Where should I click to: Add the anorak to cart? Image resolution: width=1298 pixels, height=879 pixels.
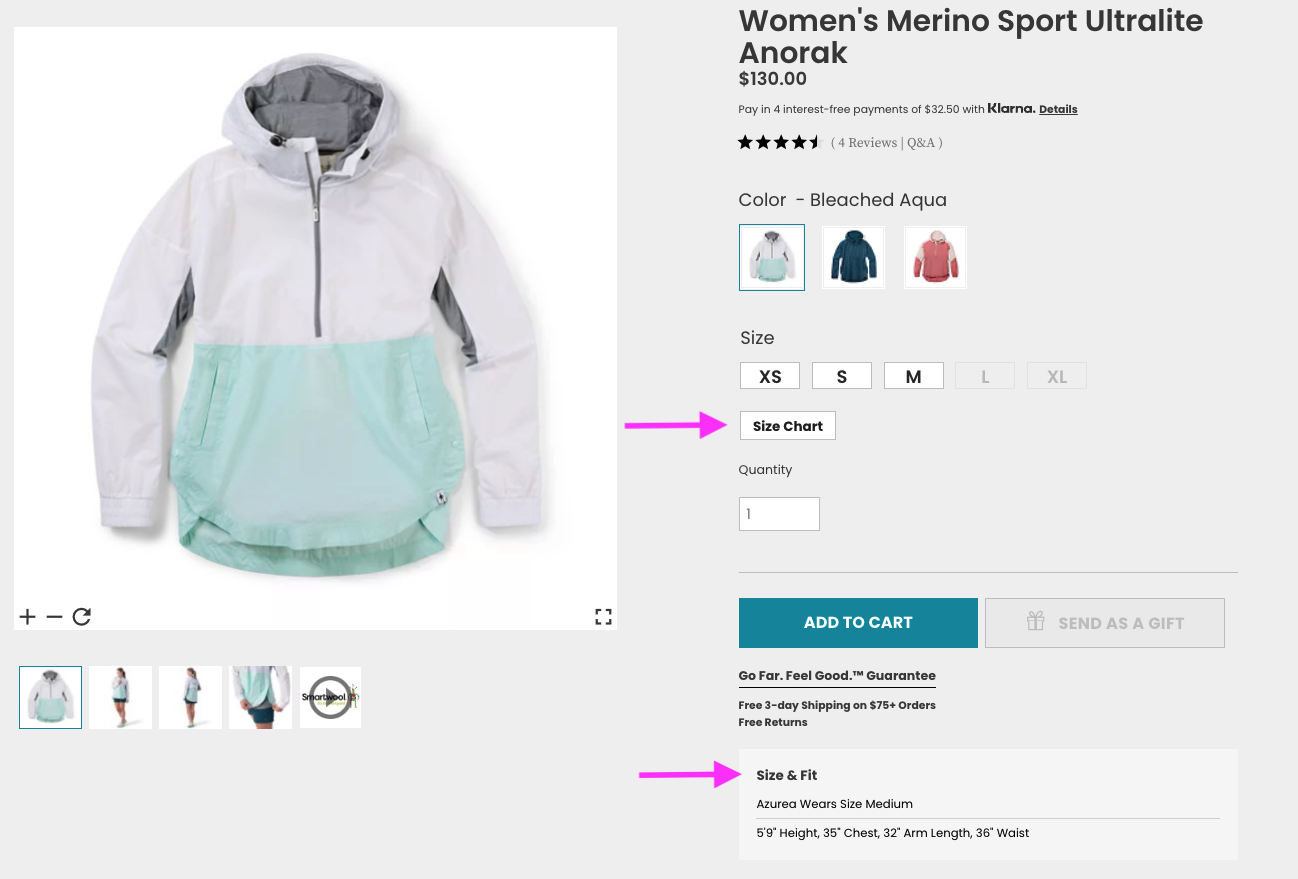pyautogui.click(x=858, y=623)
